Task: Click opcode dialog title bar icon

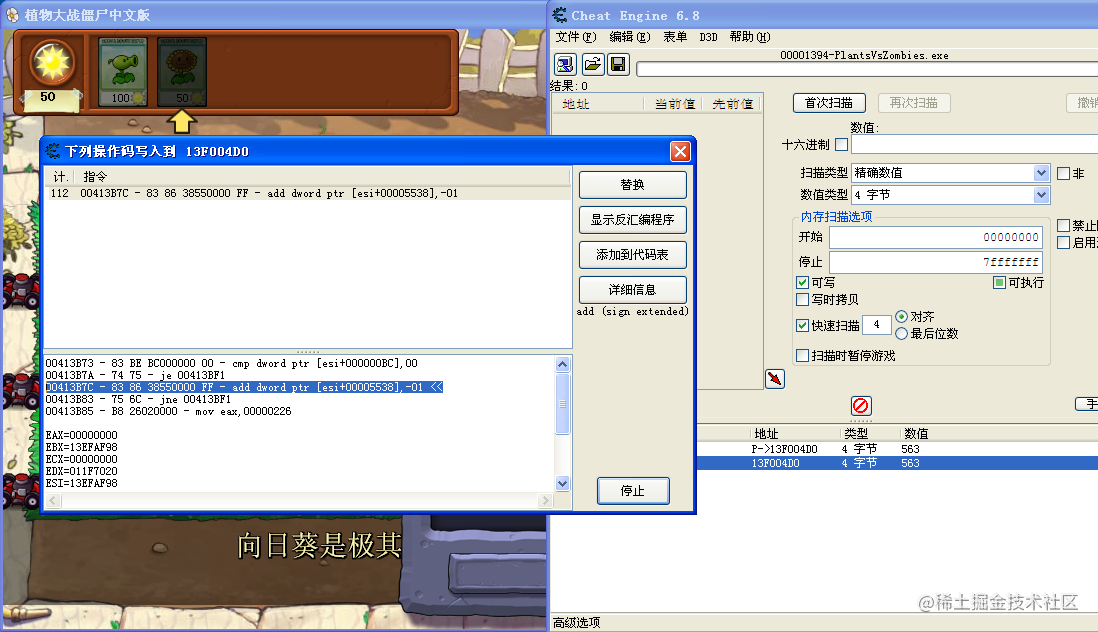Action: tap(53, 151)
